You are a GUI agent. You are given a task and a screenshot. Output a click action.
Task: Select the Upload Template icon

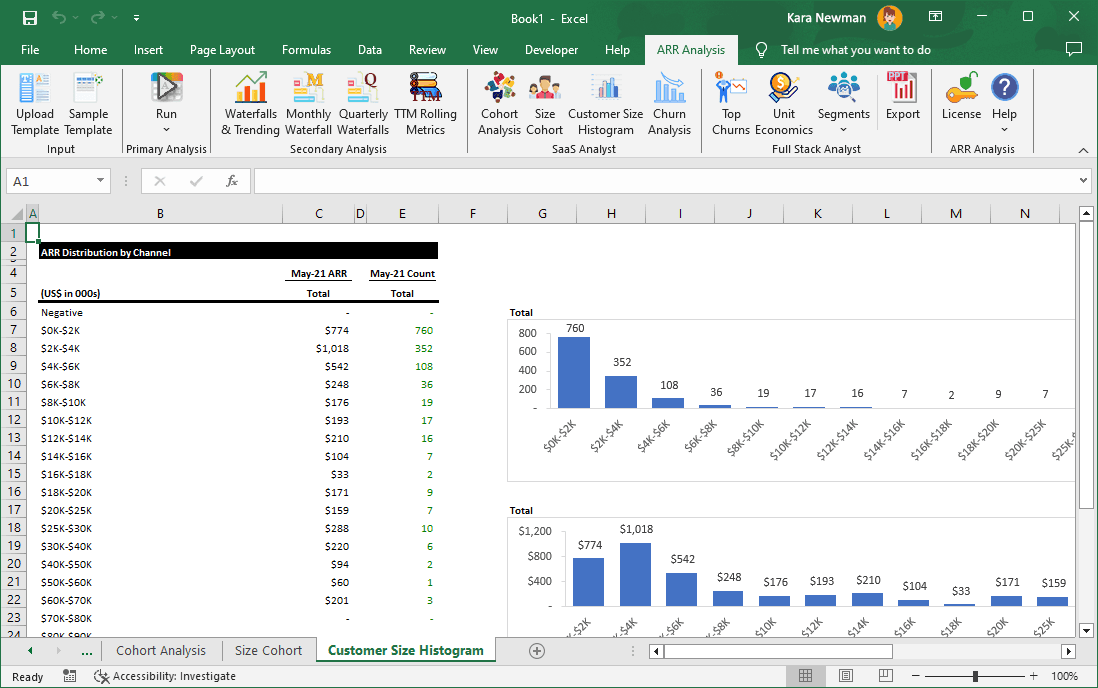click(x=34, y=100)
